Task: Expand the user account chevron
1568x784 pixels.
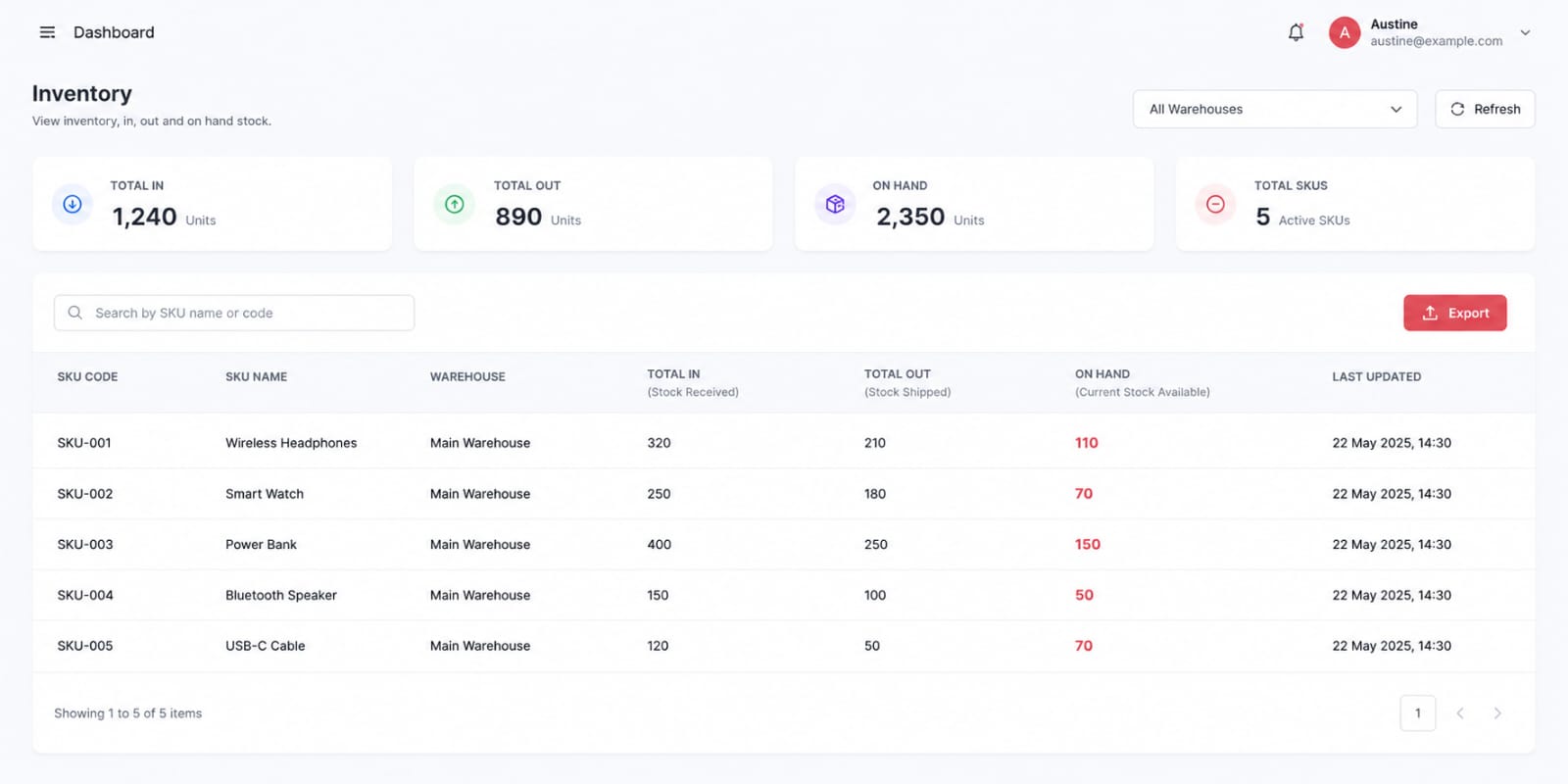Action: (1525, 32)
